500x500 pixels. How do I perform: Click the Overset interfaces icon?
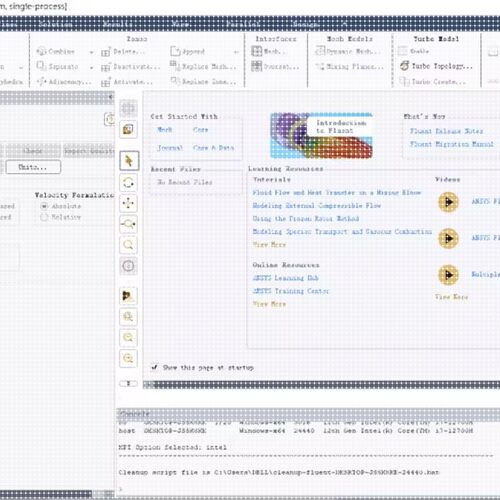click(x=257, y=66)
